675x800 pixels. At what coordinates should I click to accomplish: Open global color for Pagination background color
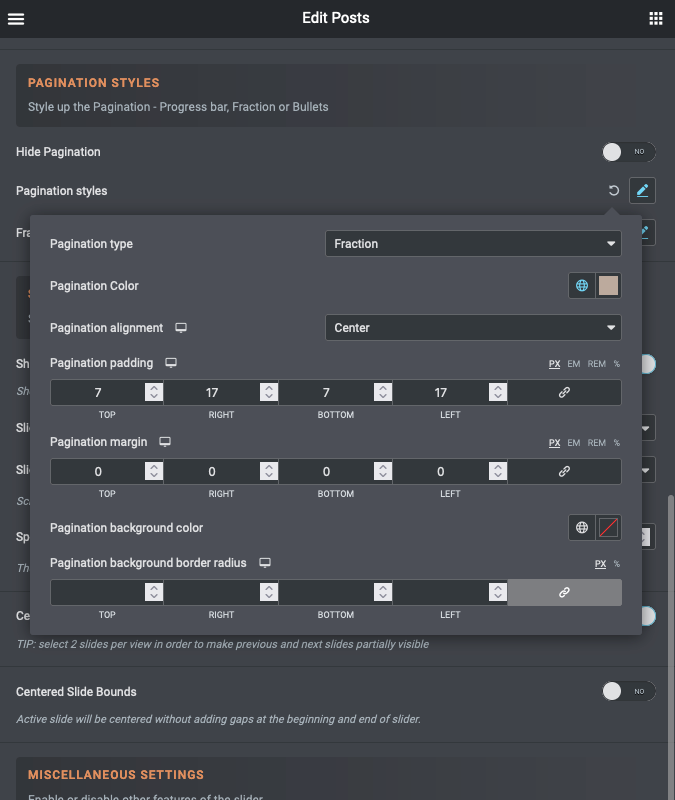[x=582, y=528]
